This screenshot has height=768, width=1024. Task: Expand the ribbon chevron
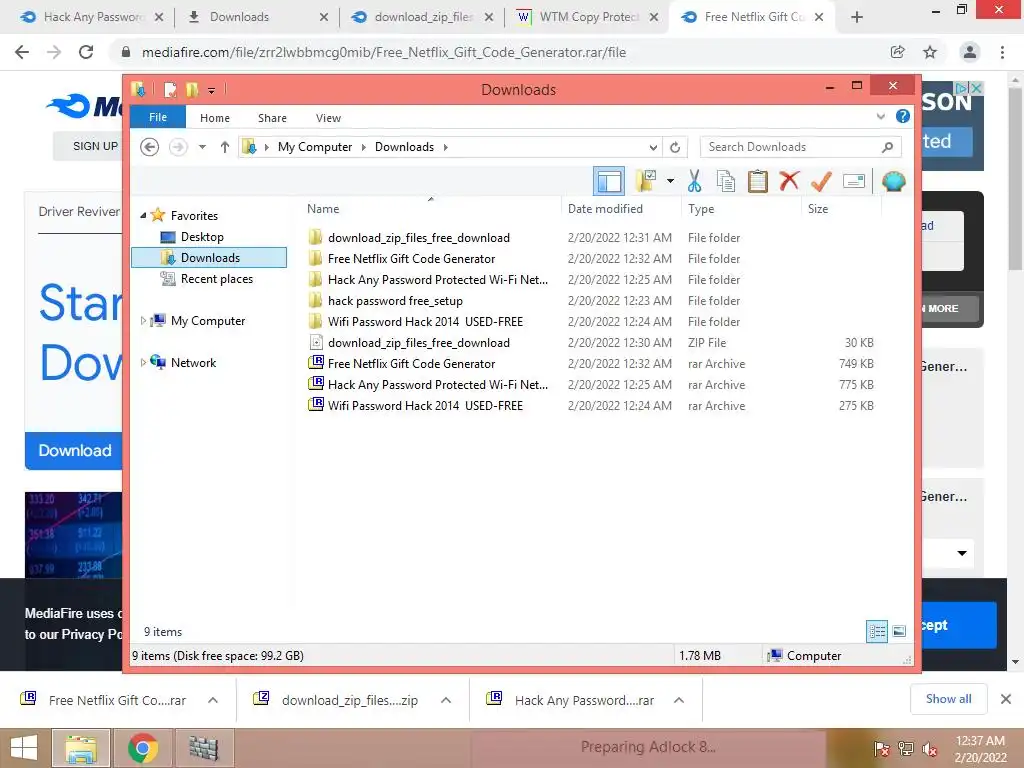pos(880,116)
